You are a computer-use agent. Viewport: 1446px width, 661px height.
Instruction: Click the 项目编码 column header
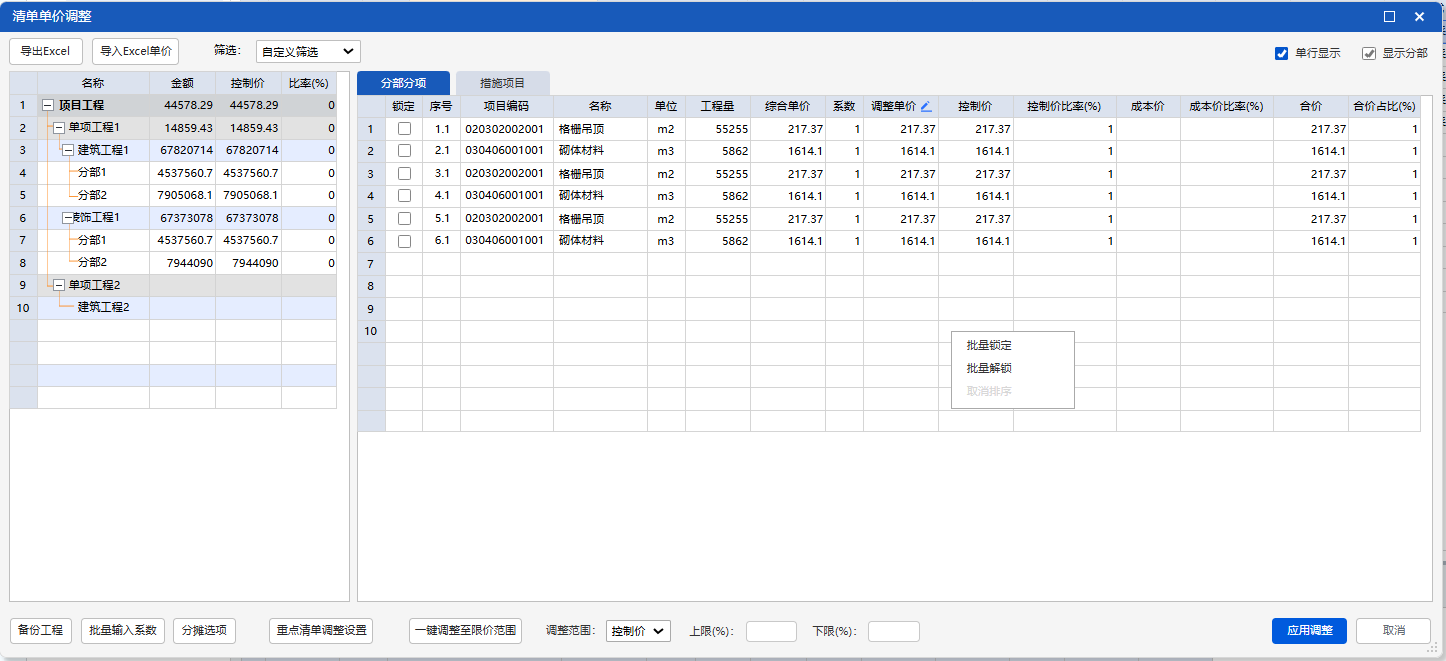(x=507, y=106)
